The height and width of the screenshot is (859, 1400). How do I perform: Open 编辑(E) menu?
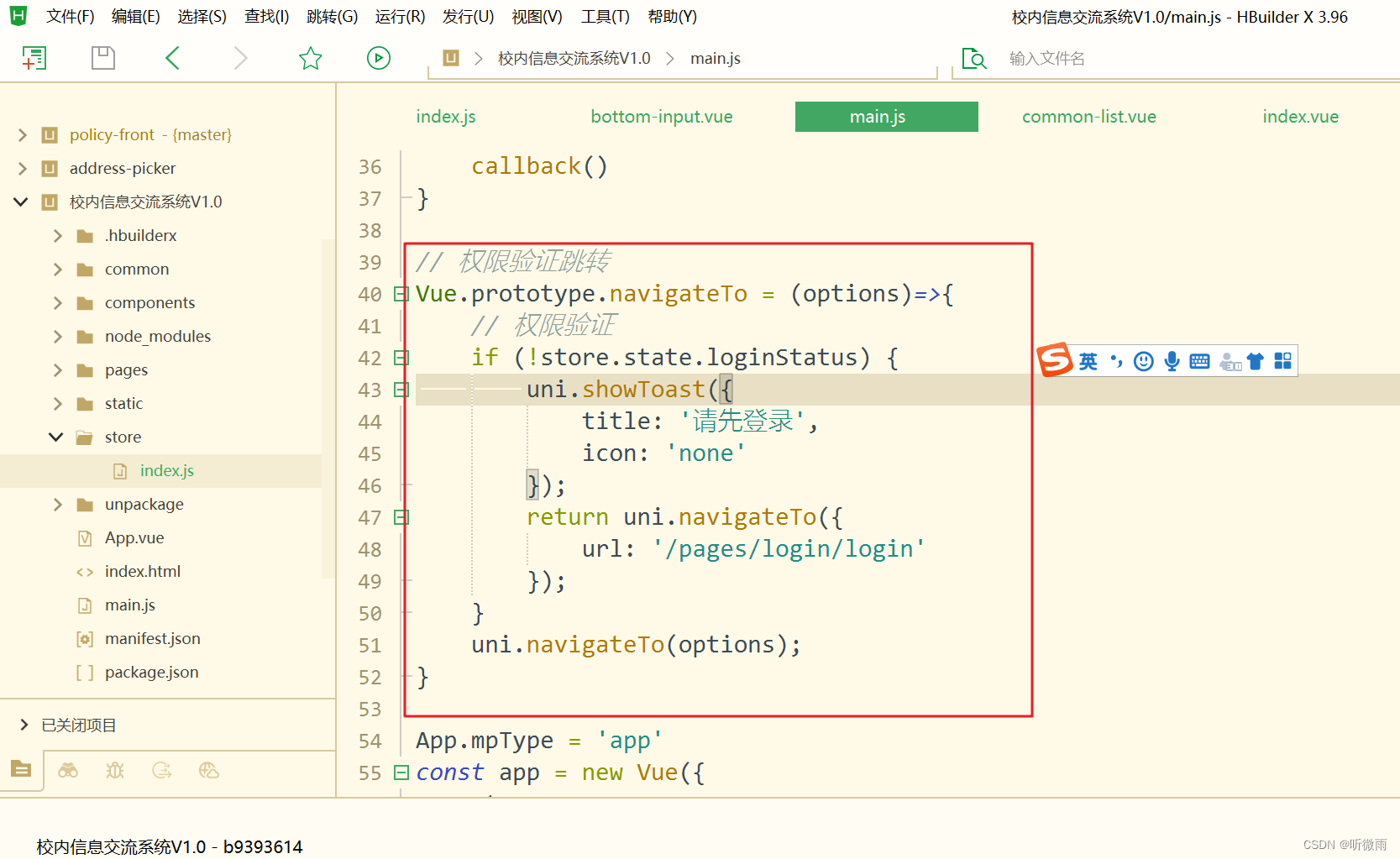[135, 17]
